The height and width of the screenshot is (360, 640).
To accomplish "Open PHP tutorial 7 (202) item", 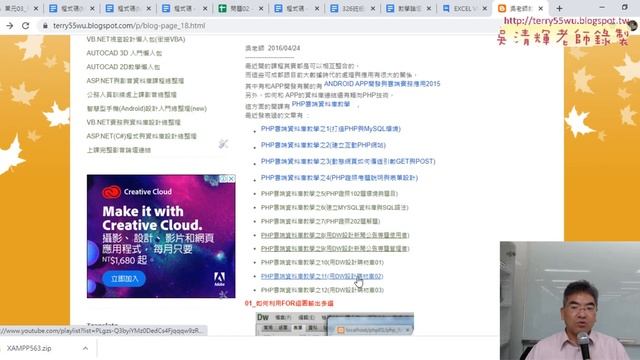I will pyautogui.click(x=320, y=221).
